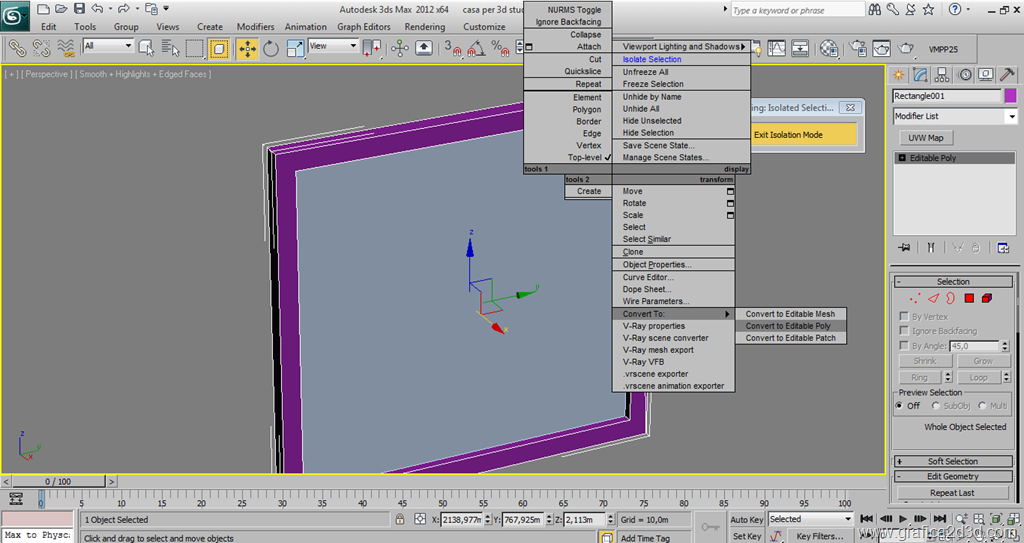Open the View reference coordinate dropdown
Viewport: 1024px width, 543px height.
coord(333,46)
